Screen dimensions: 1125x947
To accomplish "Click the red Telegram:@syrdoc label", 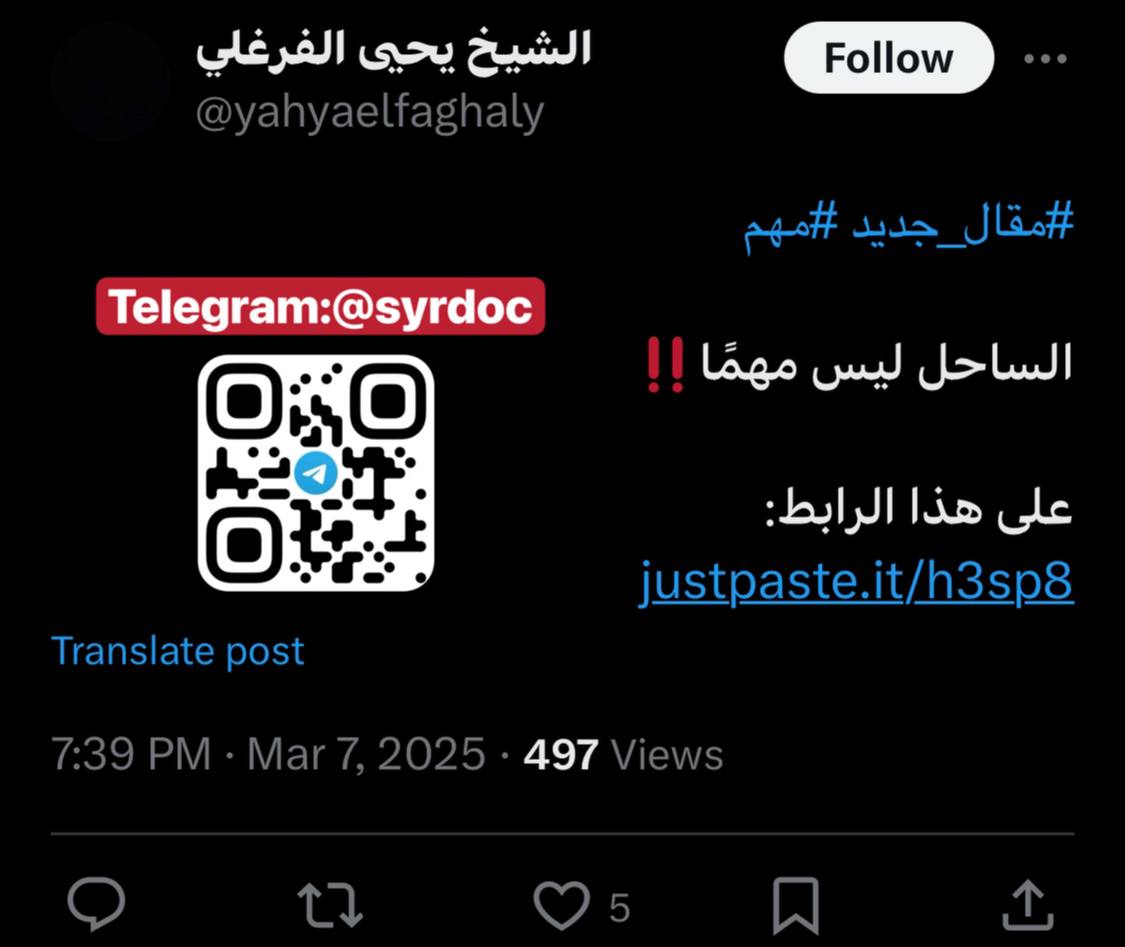I will pos(321,306).
